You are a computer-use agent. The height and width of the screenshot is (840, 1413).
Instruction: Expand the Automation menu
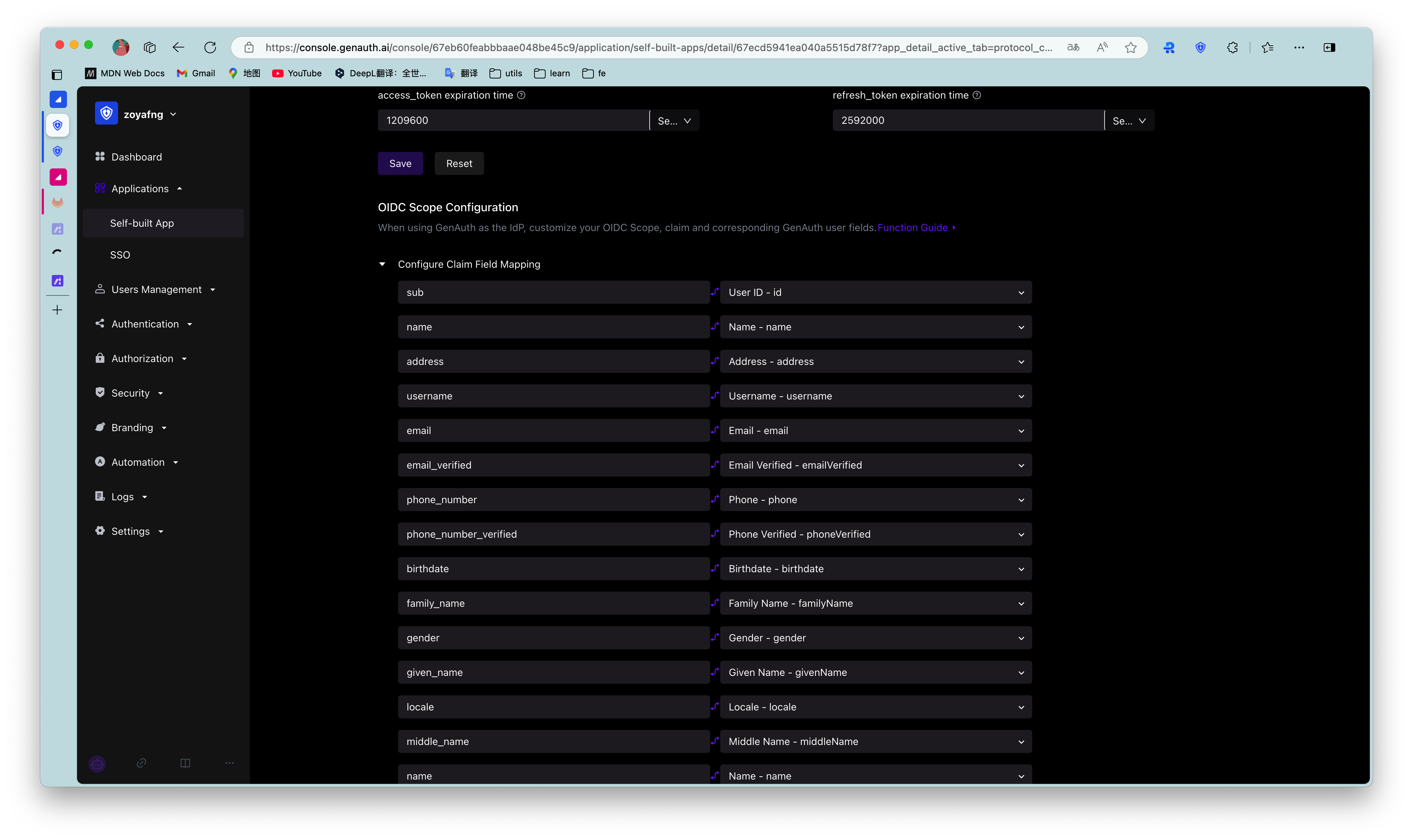click(137, 462)
